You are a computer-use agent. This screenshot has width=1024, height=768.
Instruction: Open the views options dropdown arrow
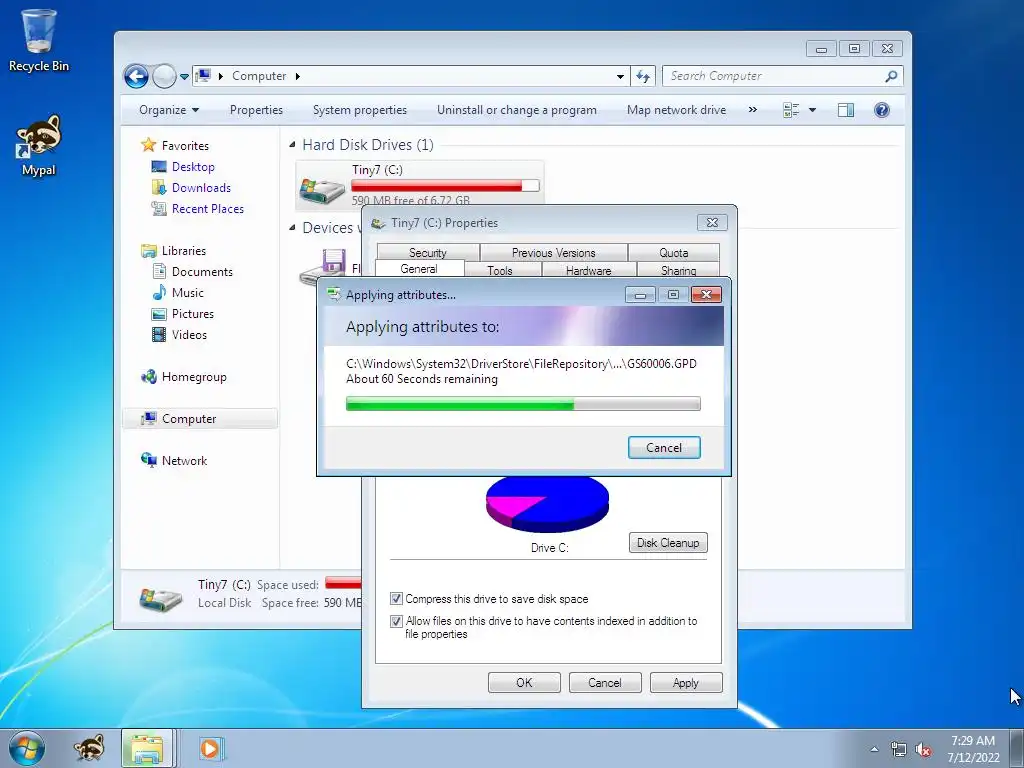point(812,110)
